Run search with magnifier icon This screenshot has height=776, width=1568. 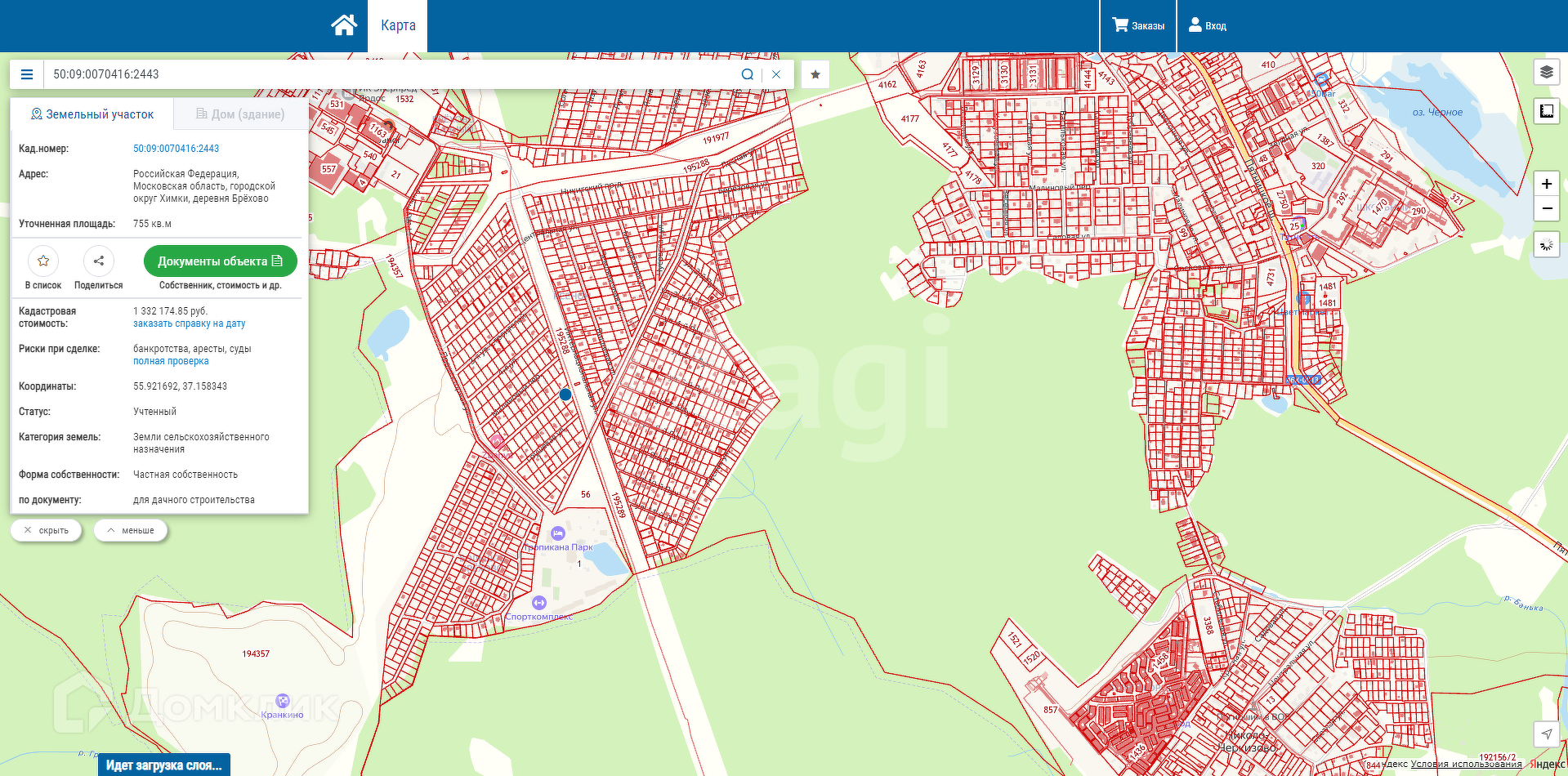pos(748,74)
